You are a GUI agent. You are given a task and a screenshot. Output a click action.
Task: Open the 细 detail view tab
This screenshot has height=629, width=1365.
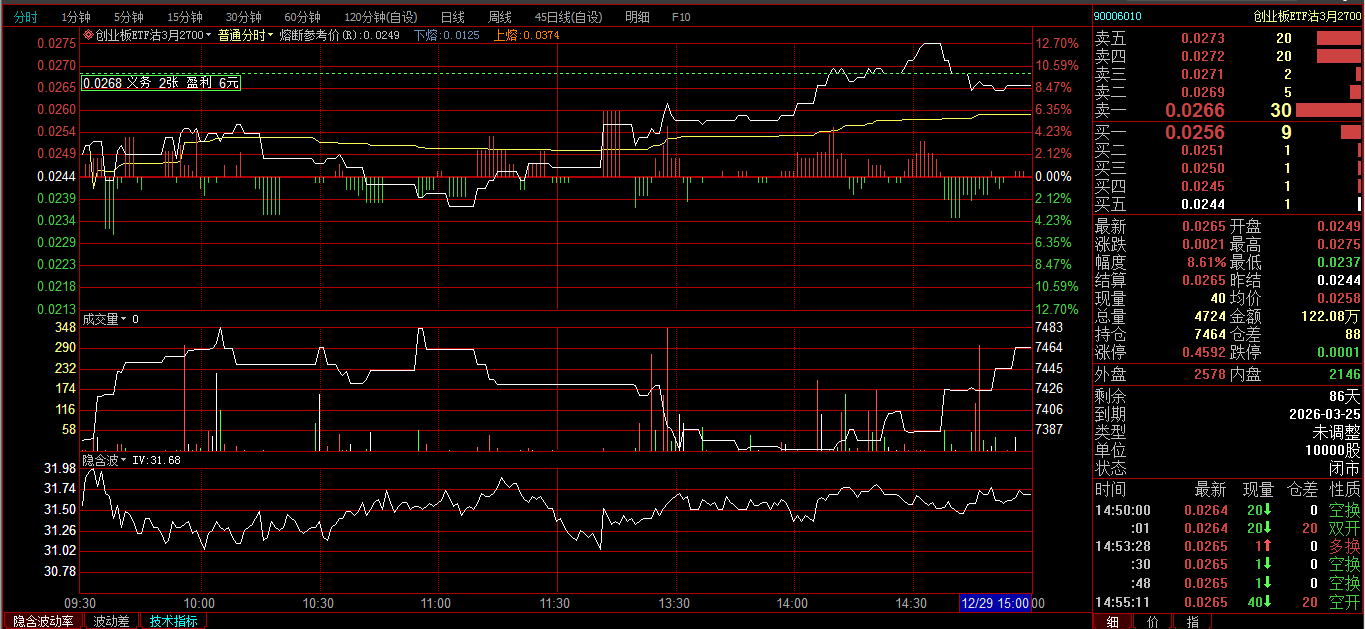(x=1113, y=621)
